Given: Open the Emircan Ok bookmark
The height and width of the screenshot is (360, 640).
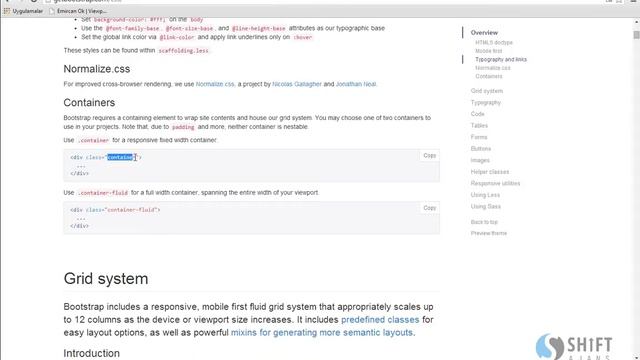Looking at the screenshot, I should click(78, 11).
